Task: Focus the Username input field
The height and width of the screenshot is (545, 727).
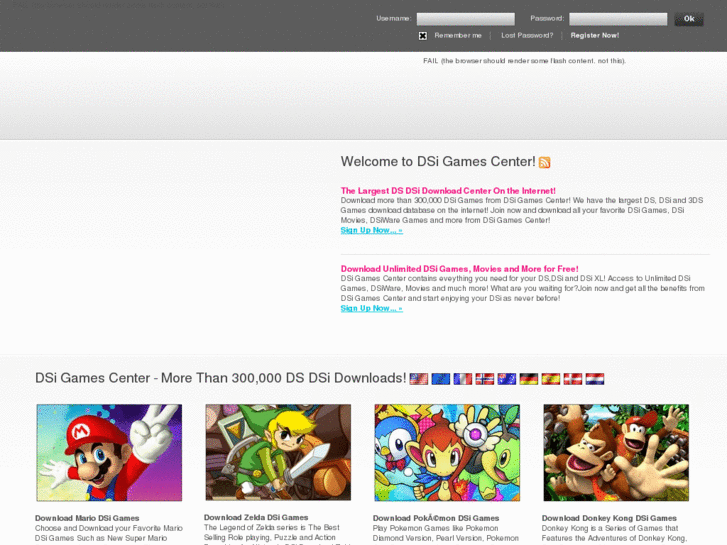Action: pos(466,19)
